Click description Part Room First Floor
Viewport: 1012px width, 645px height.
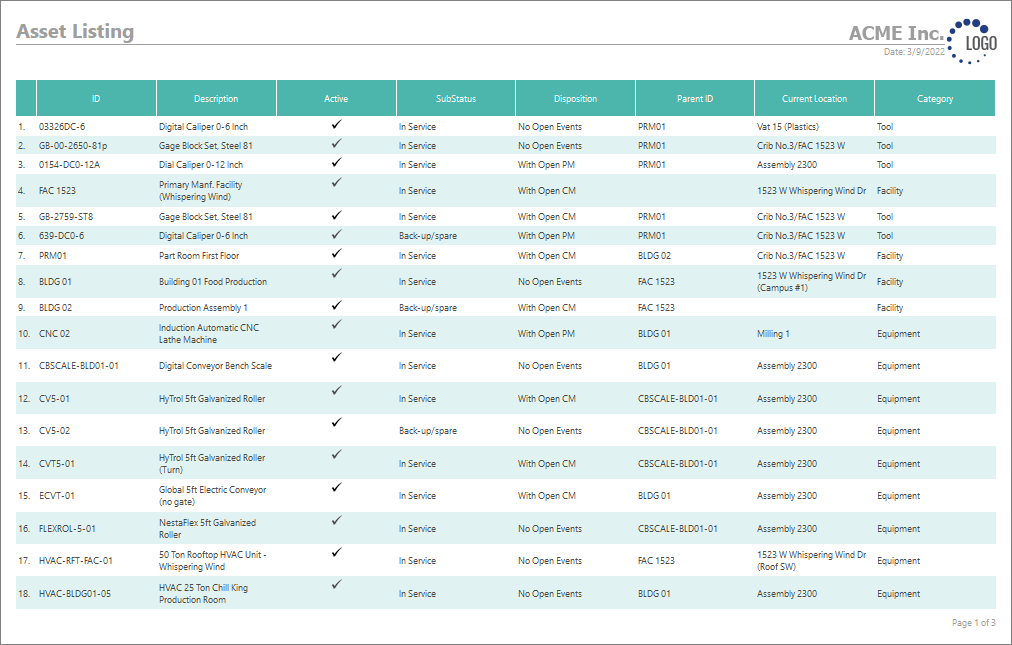tap(199, 256)
